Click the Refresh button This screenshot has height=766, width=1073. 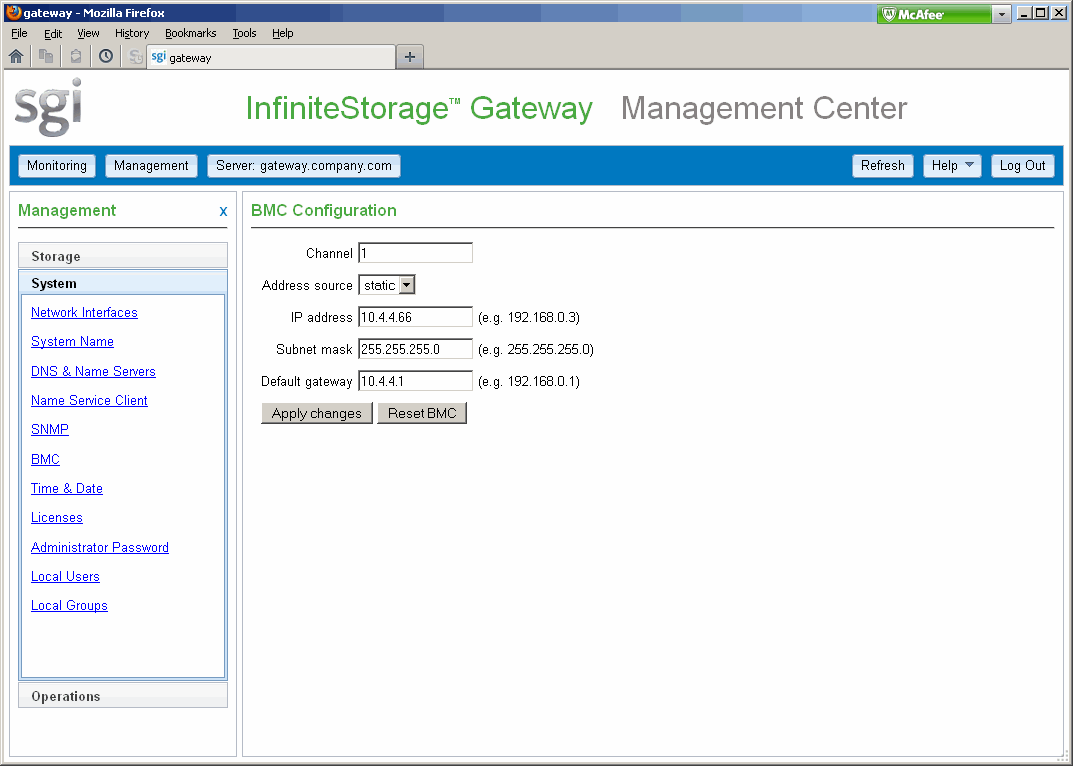[883, 166]
